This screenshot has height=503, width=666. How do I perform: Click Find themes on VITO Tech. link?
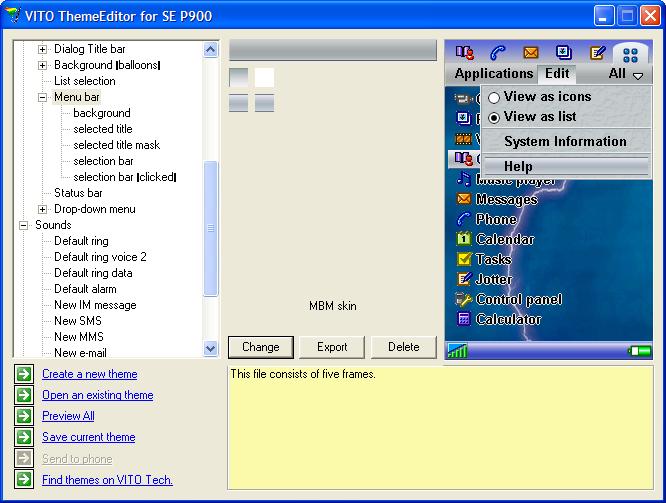click(107, 480)
